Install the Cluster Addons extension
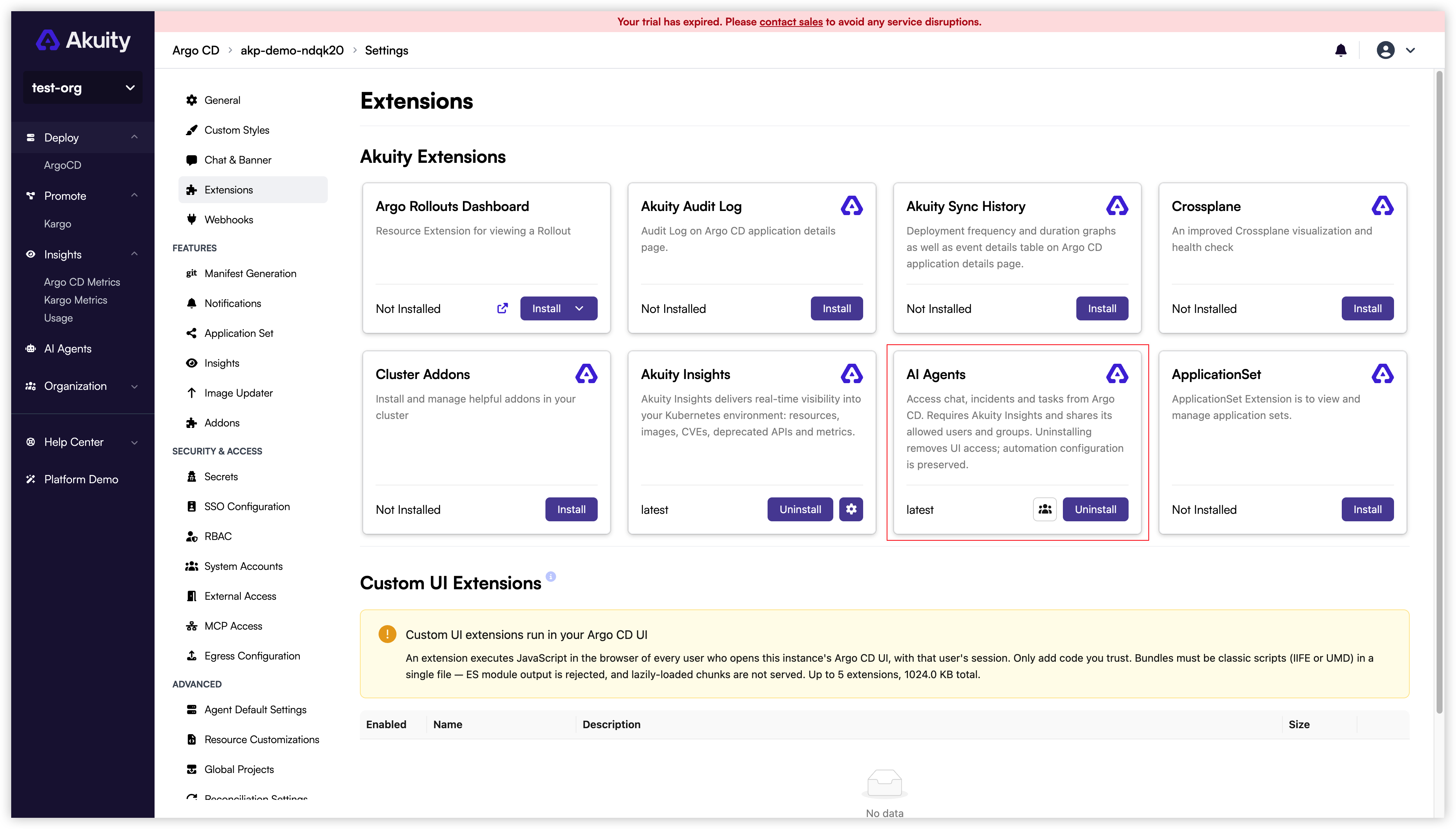Image resolution: width=1456 pixels, height=829 pixels. pos(571,509)
